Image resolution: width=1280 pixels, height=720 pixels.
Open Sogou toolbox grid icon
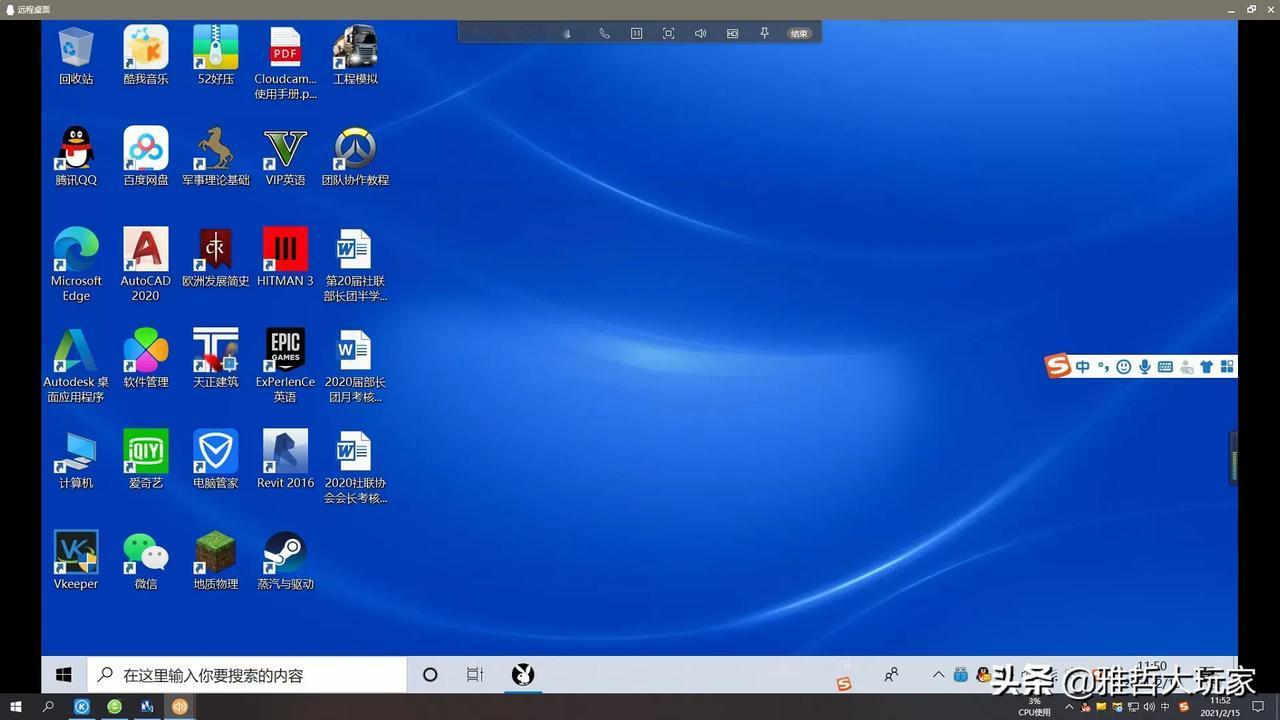[x=1227, y=367]
